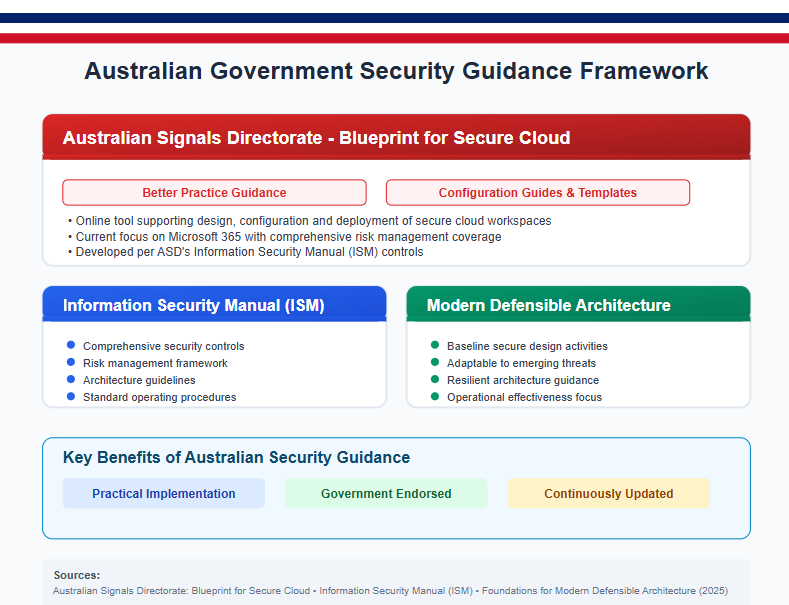Select the Continuously Updated benefit tag

[x=608, y=493]
